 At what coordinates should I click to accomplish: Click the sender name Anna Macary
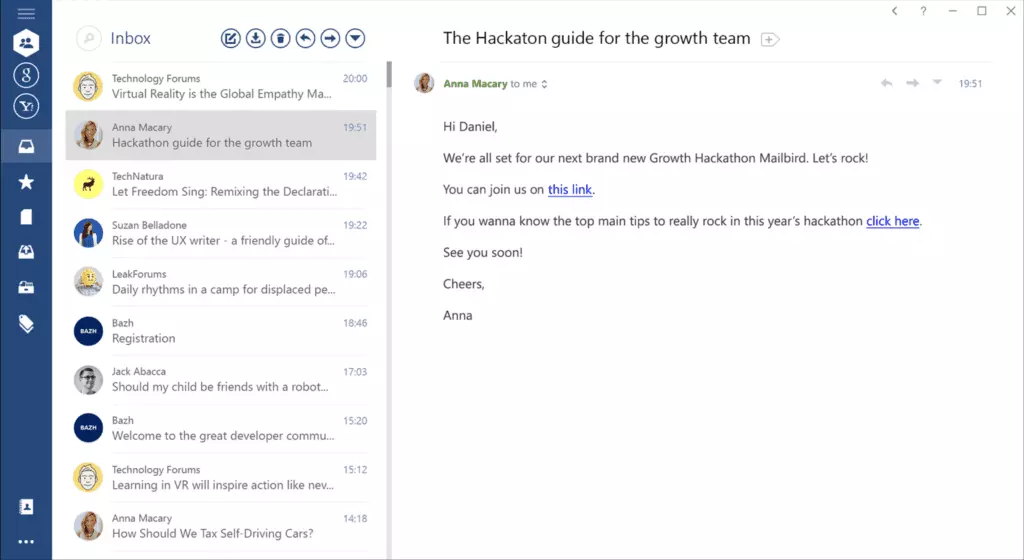click(x=475, y=84)
